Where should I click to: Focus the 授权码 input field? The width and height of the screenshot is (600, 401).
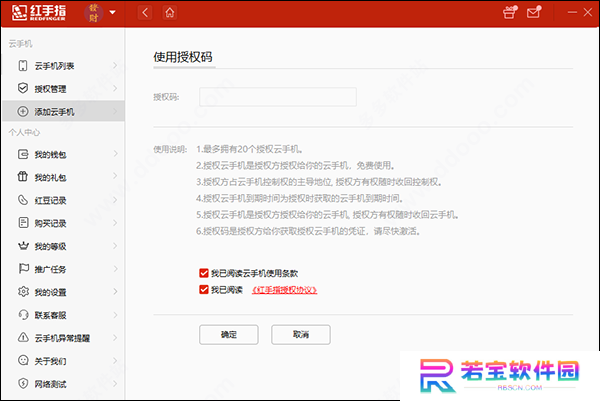(x=278, y=97)
